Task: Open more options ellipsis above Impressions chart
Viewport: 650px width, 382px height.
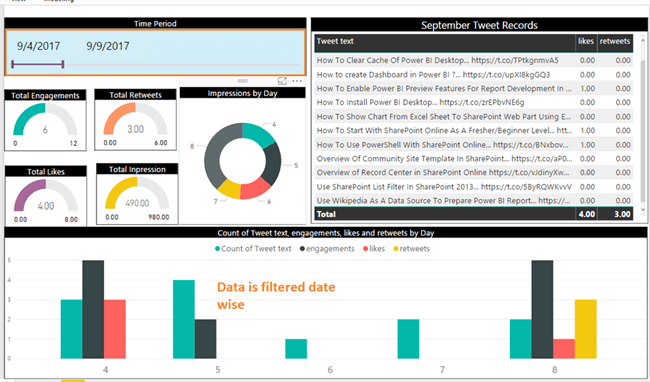Action: coord(297,81)
